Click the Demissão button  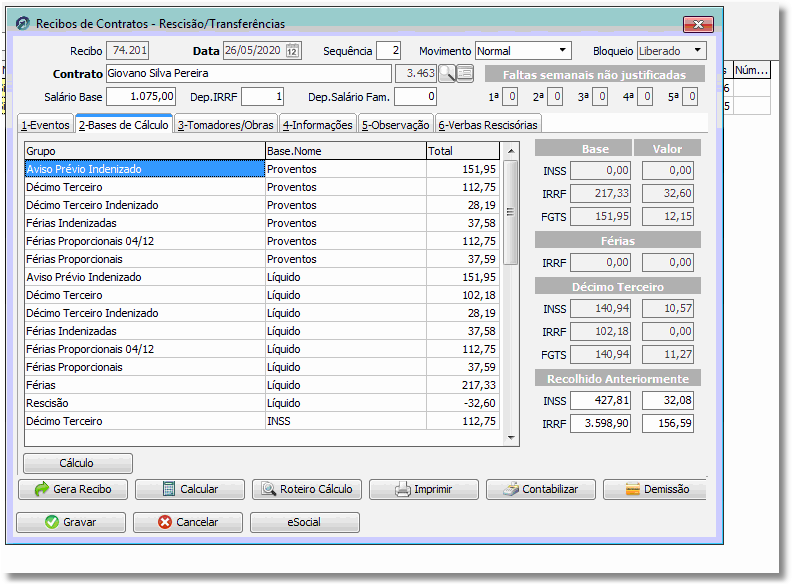coord(655,489)
